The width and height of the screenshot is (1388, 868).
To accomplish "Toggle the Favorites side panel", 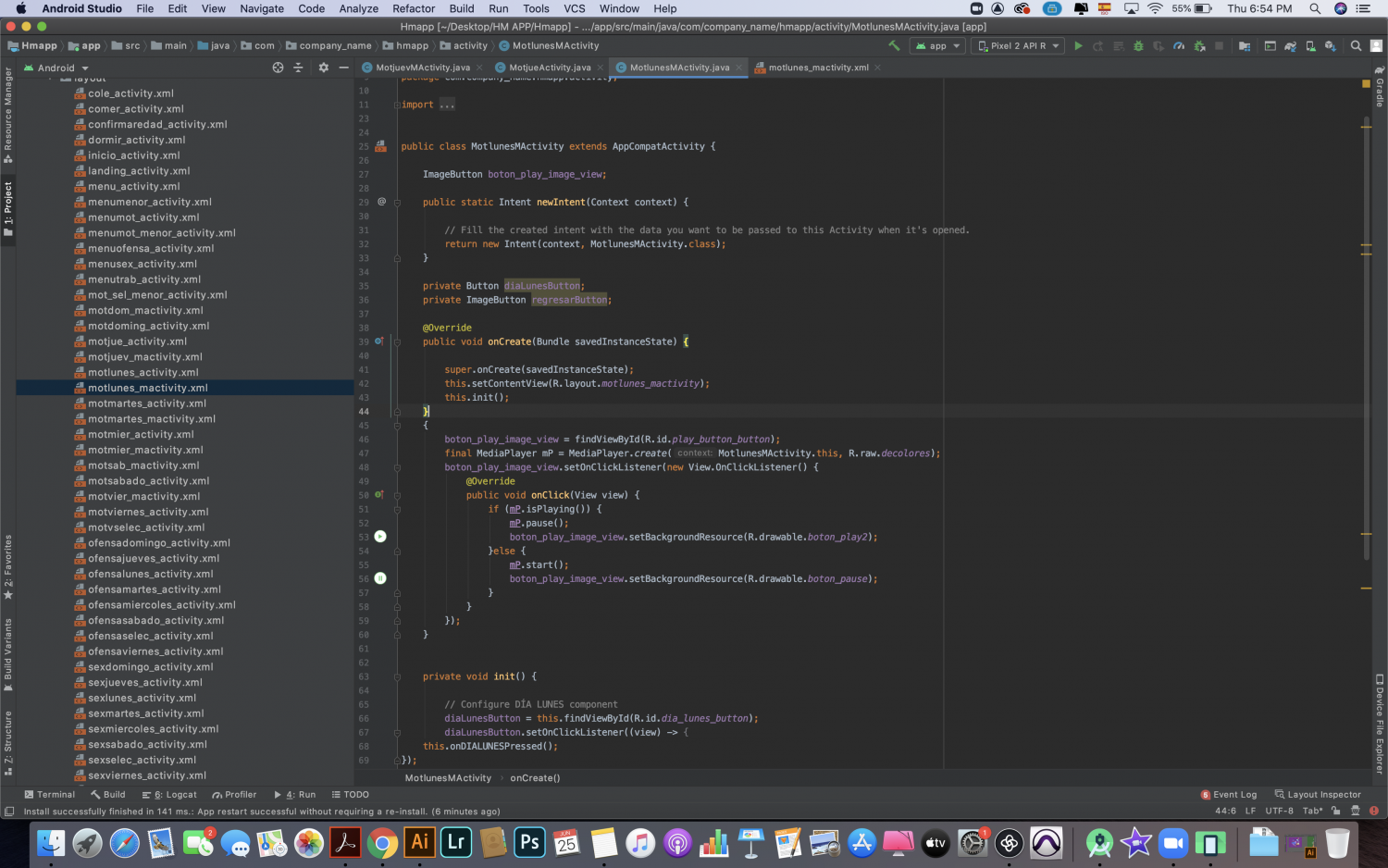I will point(8,567).
